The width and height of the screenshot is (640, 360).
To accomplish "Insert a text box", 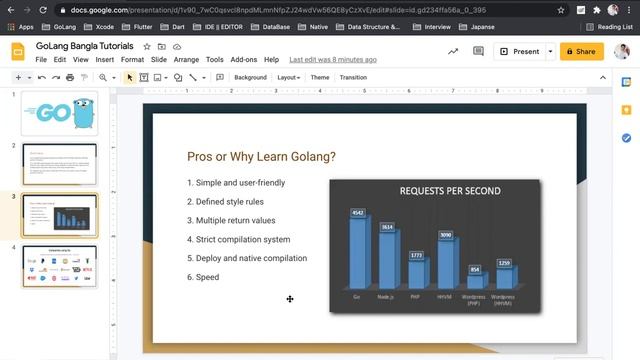I will (x=144, y=78).
